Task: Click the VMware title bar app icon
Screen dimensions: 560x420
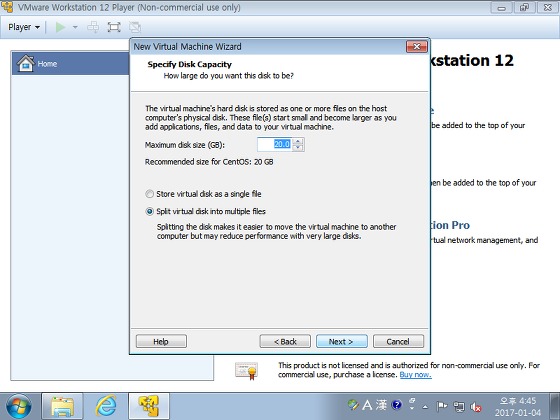Action: [x=7, y=7]
